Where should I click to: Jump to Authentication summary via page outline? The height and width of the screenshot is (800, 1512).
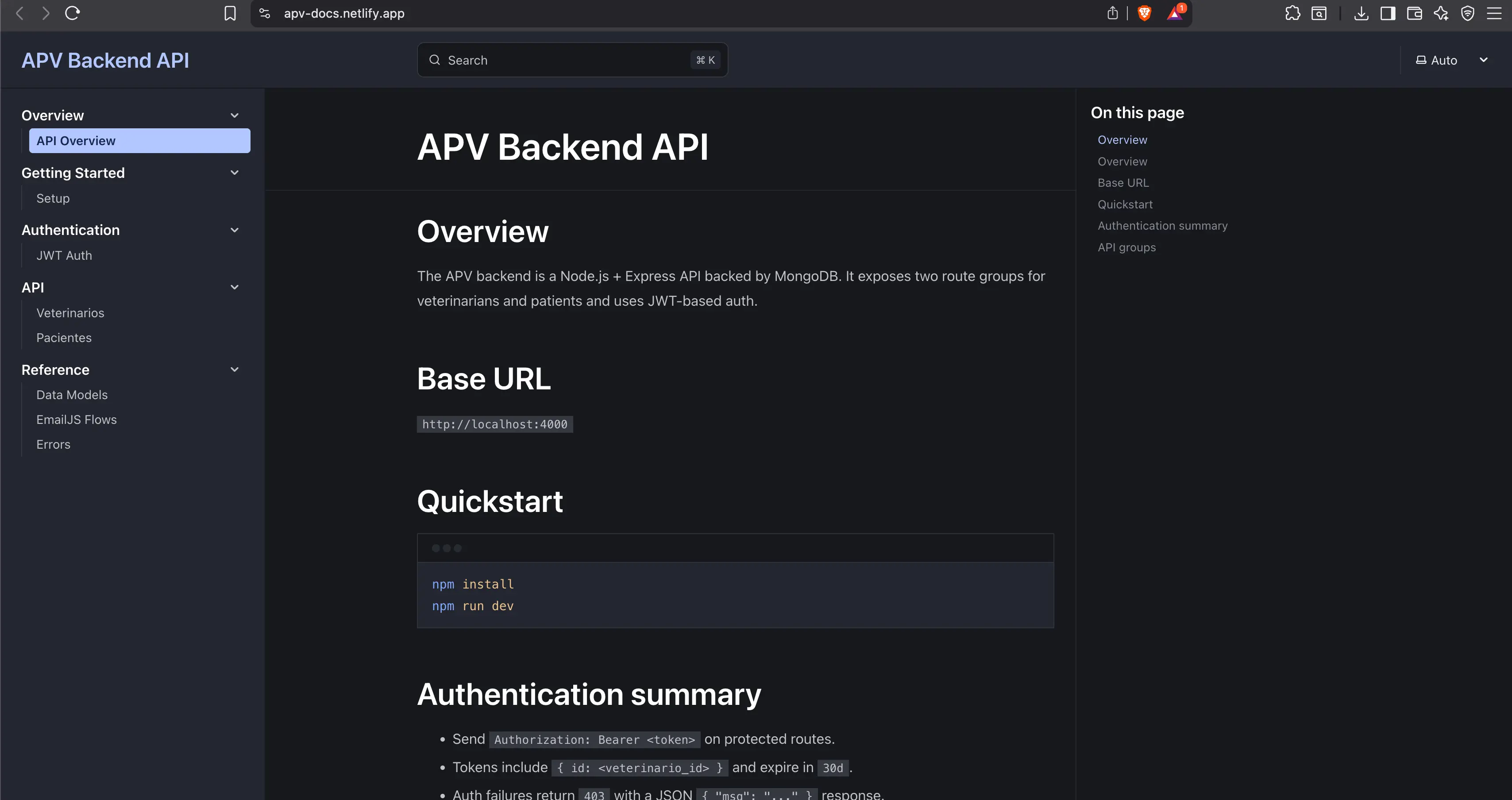[1162, 225]
